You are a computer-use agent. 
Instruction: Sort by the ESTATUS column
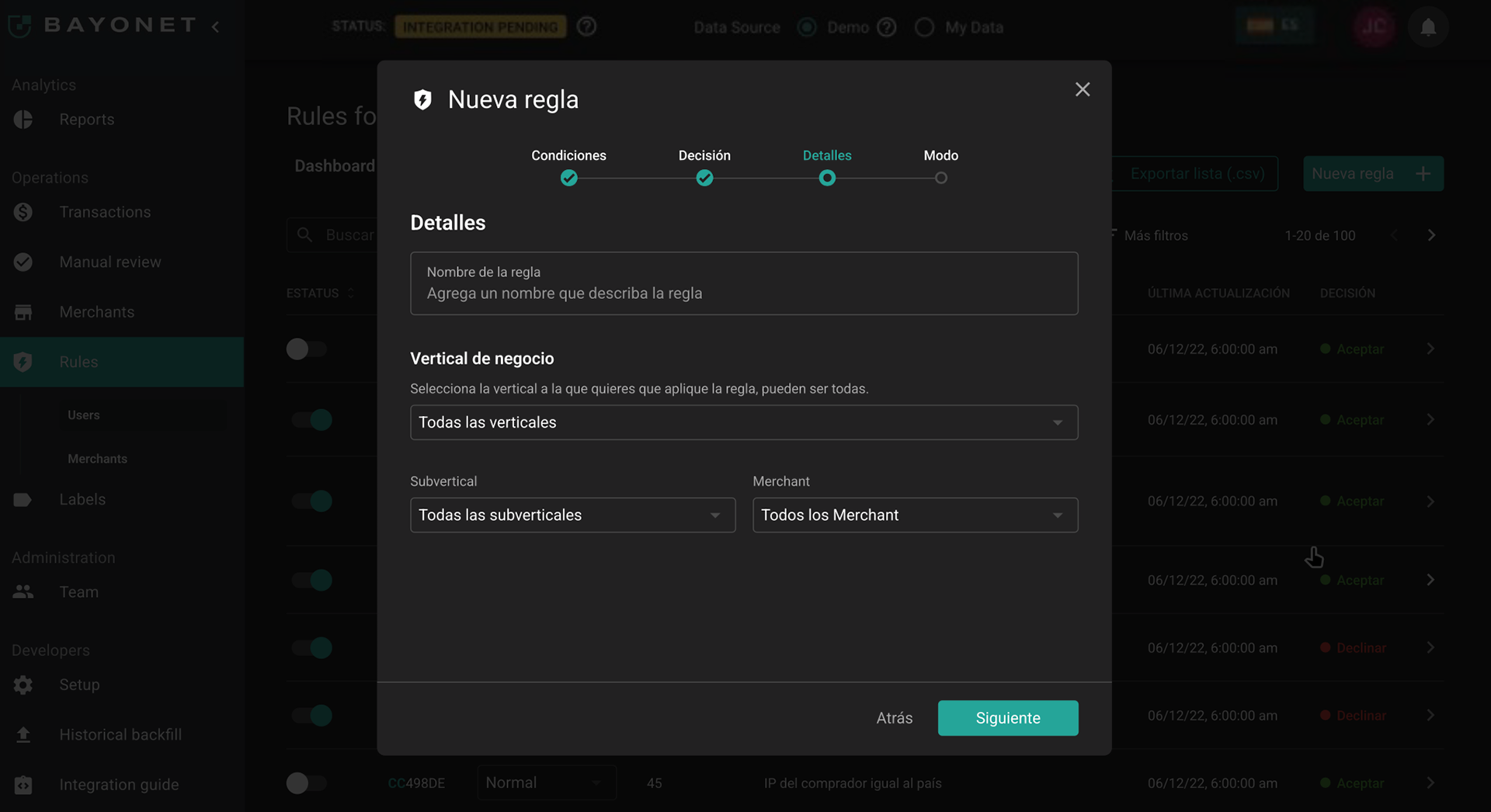click(x=320, y=293)
